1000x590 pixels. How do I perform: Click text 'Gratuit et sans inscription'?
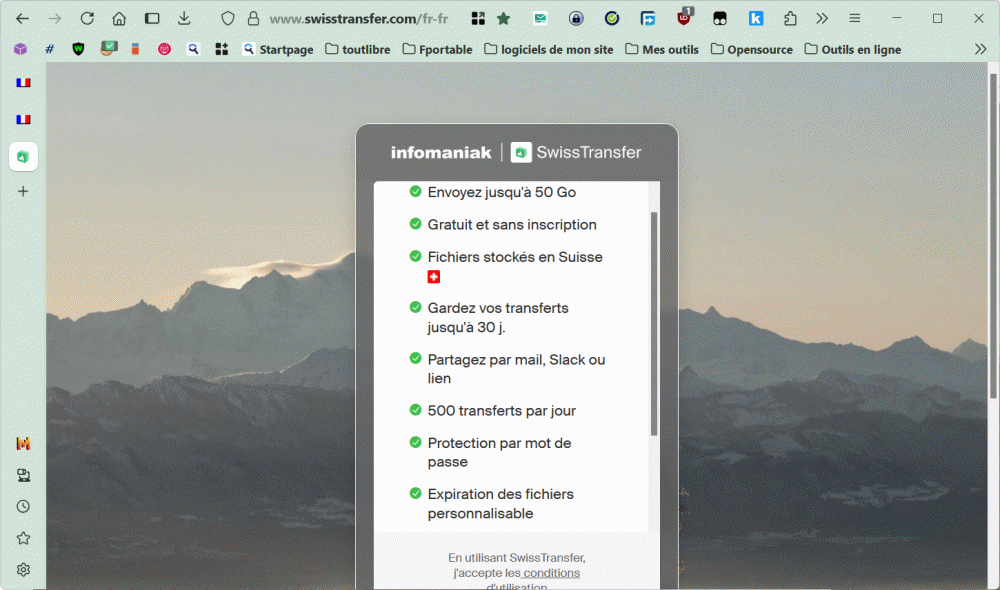[512, 225]
